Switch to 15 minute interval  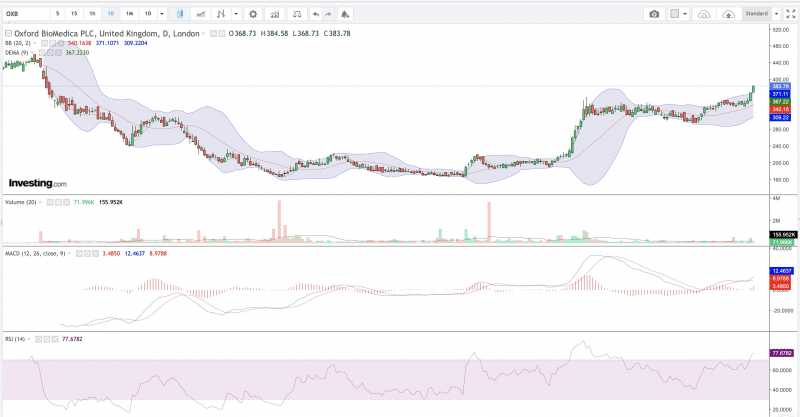[75, 14]
